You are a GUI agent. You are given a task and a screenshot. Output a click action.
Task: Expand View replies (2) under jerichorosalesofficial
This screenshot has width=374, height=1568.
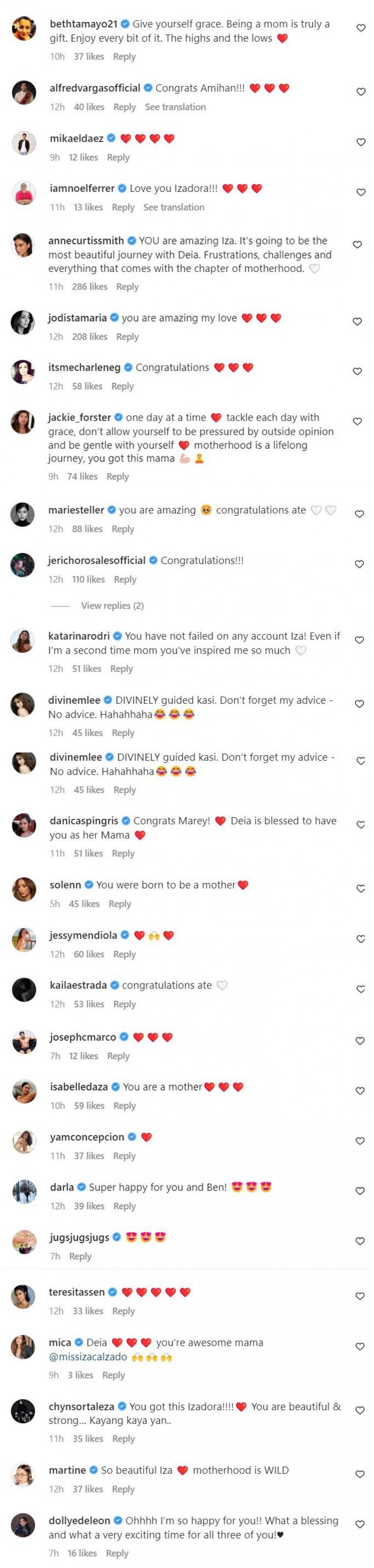tap(113, 605)
